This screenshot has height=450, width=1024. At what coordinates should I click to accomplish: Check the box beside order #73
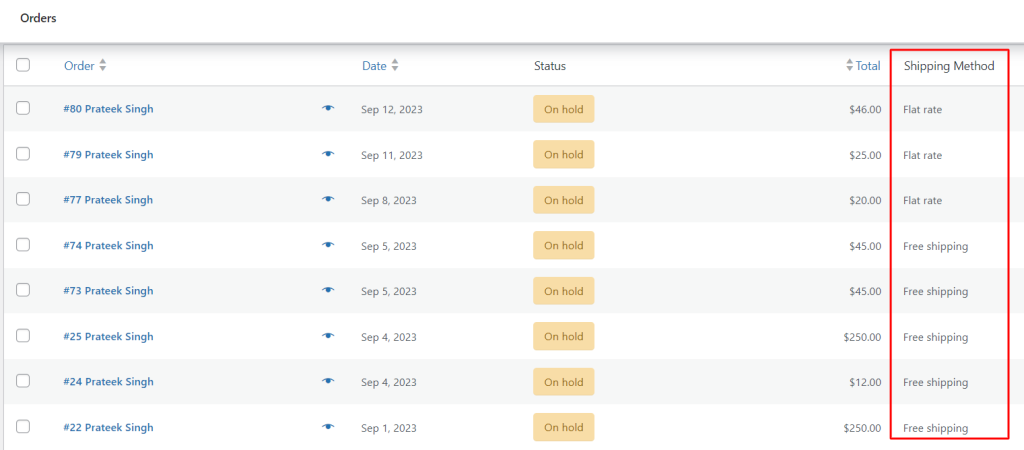23,290
